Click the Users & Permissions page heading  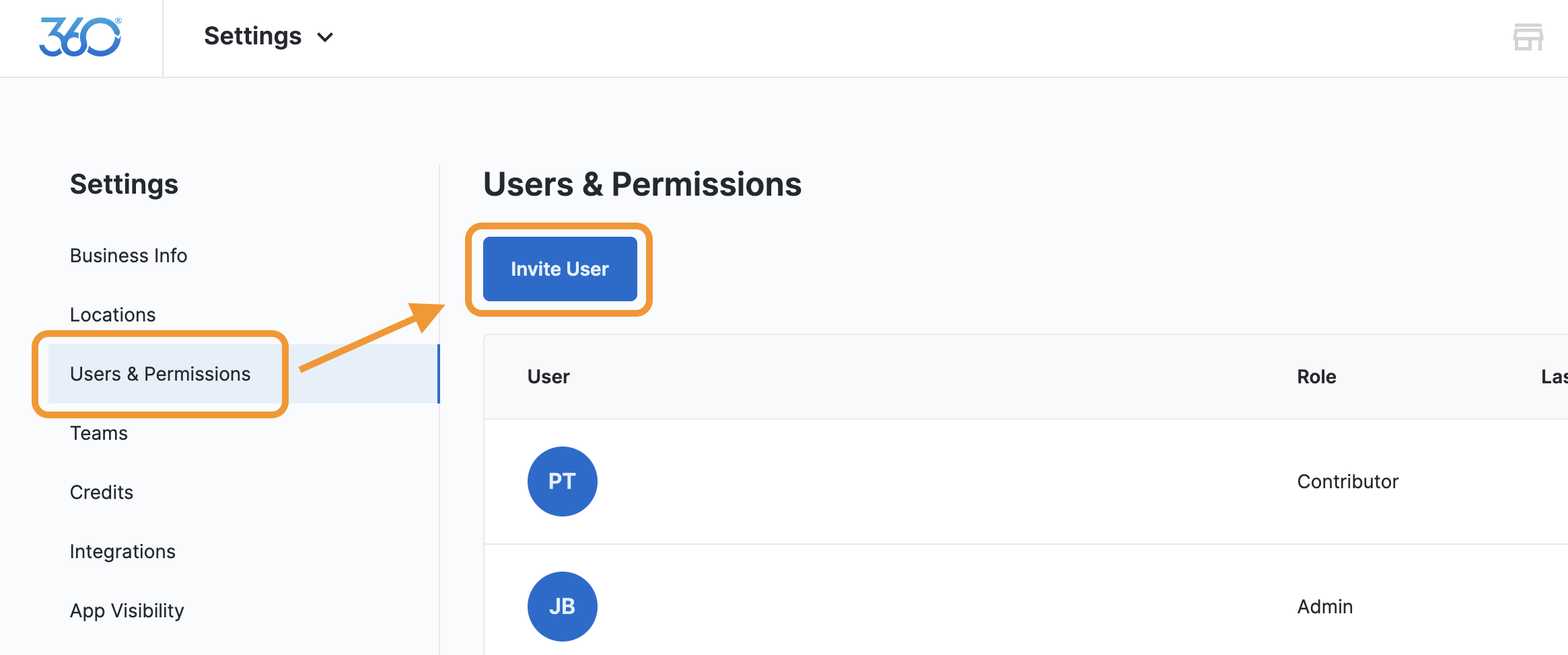point(642,184)
